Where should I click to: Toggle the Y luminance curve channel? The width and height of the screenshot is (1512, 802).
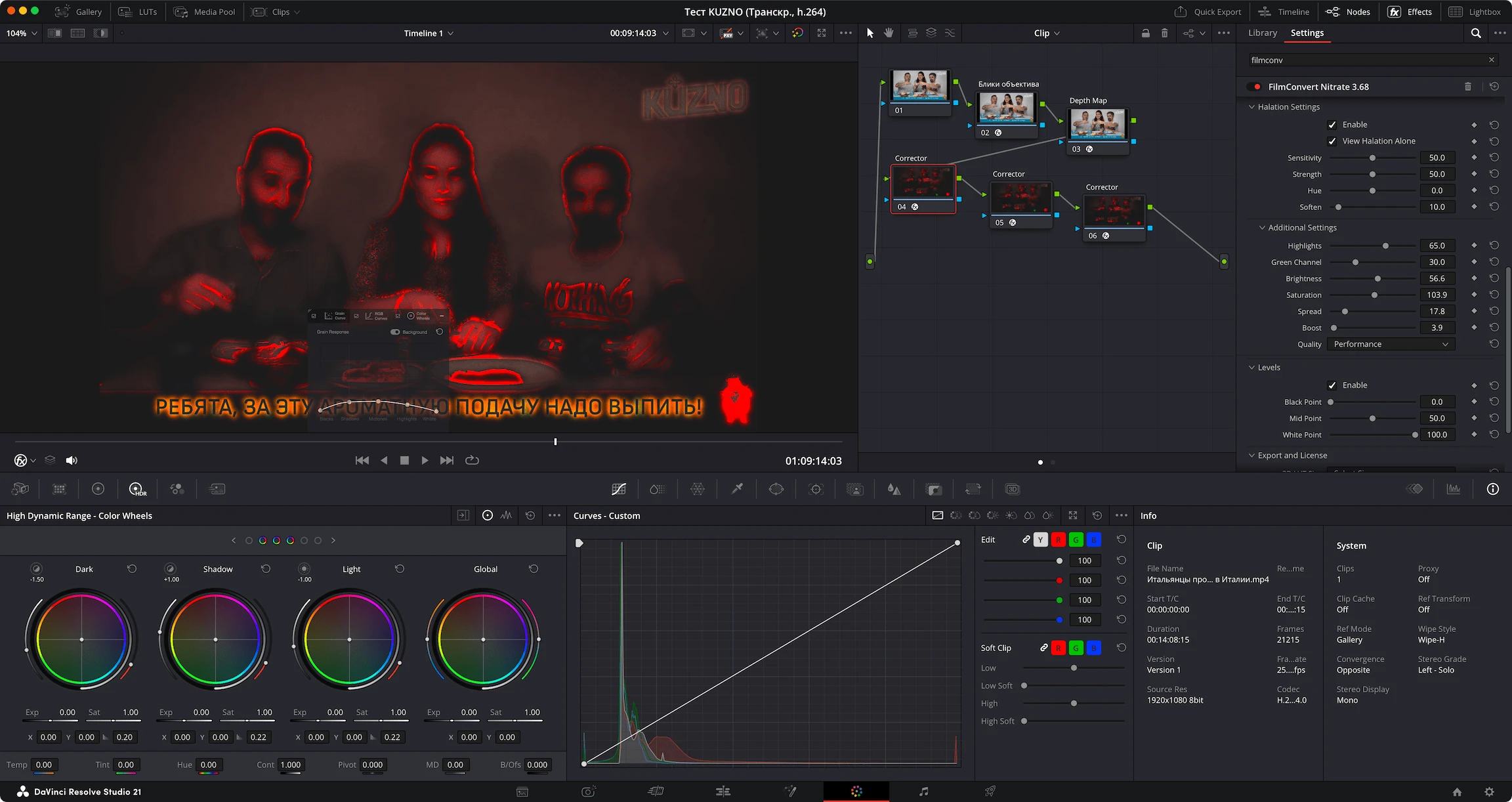click(1040, 539)
